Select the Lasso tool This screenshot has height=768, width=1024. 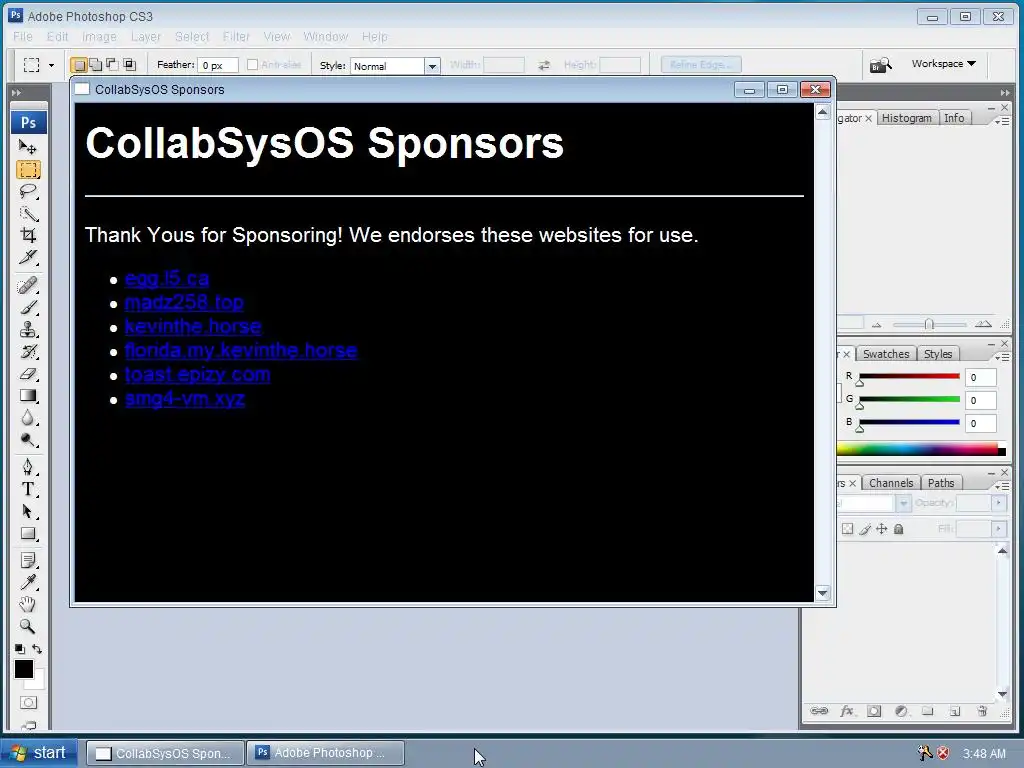[28, 191]
